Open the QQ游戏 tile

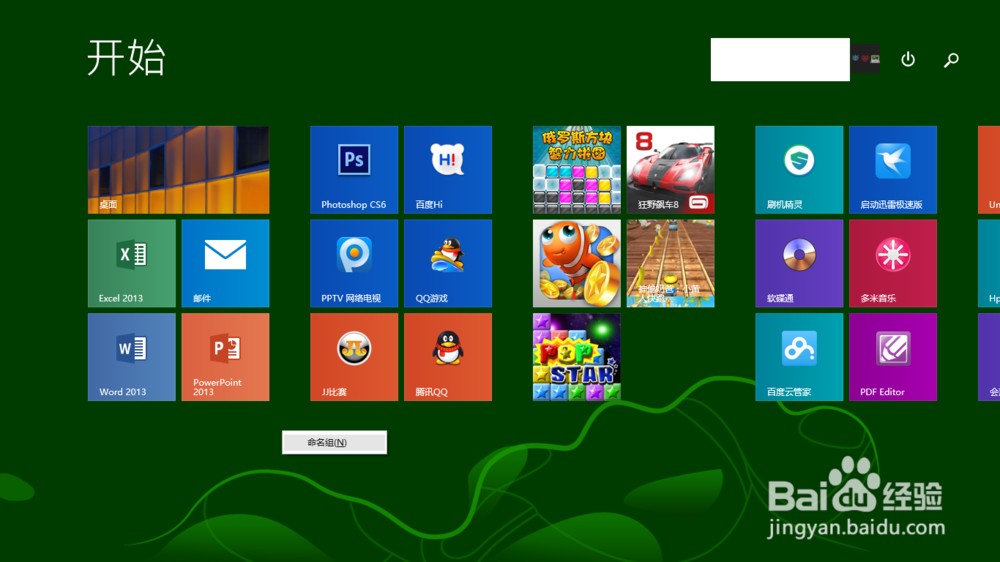[x=448, y=263]
